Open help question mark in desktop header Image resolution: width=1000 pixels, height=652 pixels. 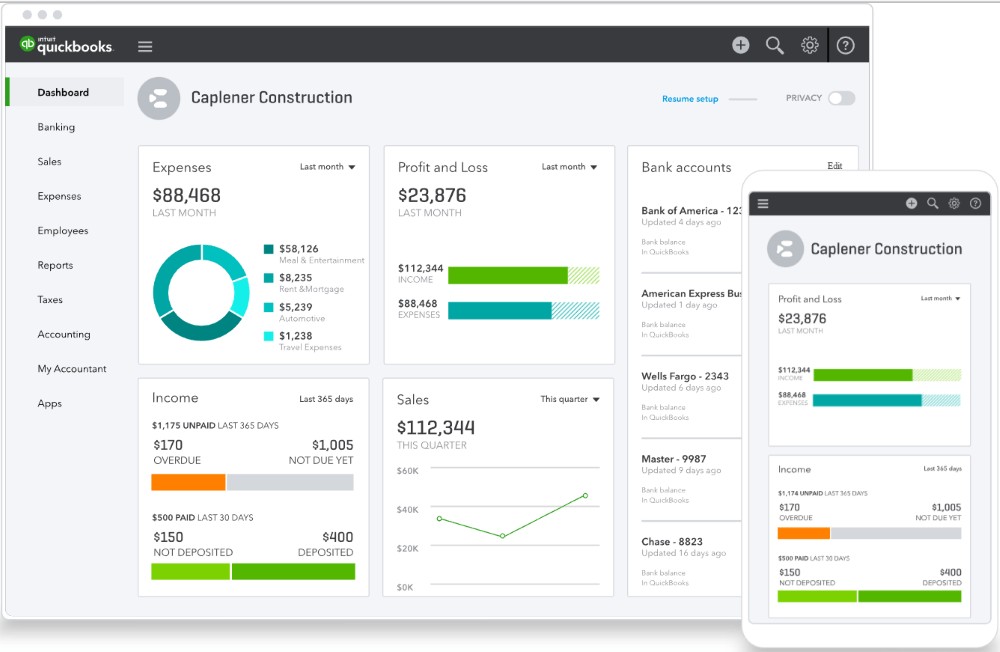[846, 45]
